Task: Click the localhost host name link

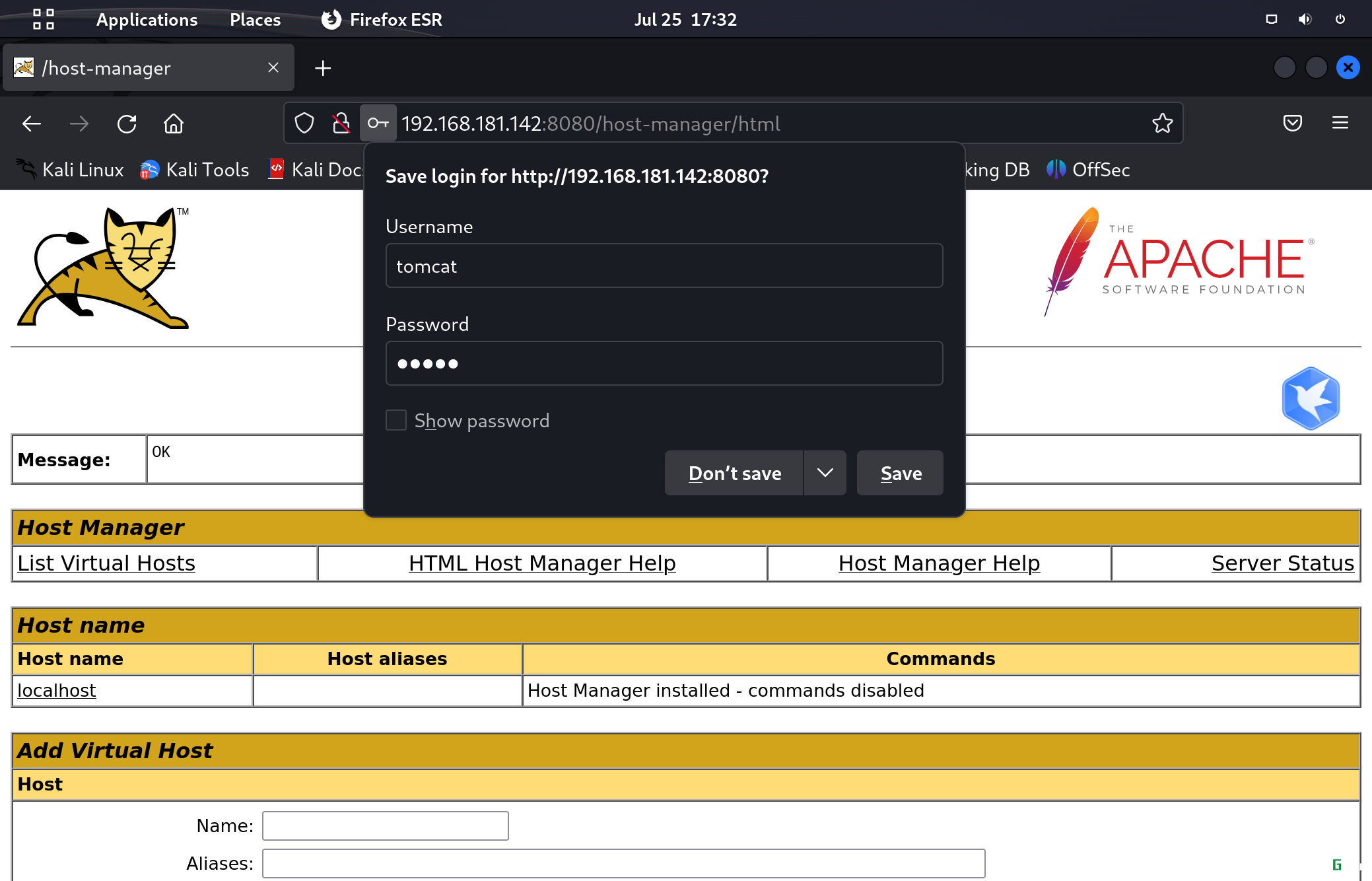Action: [57, 691]
